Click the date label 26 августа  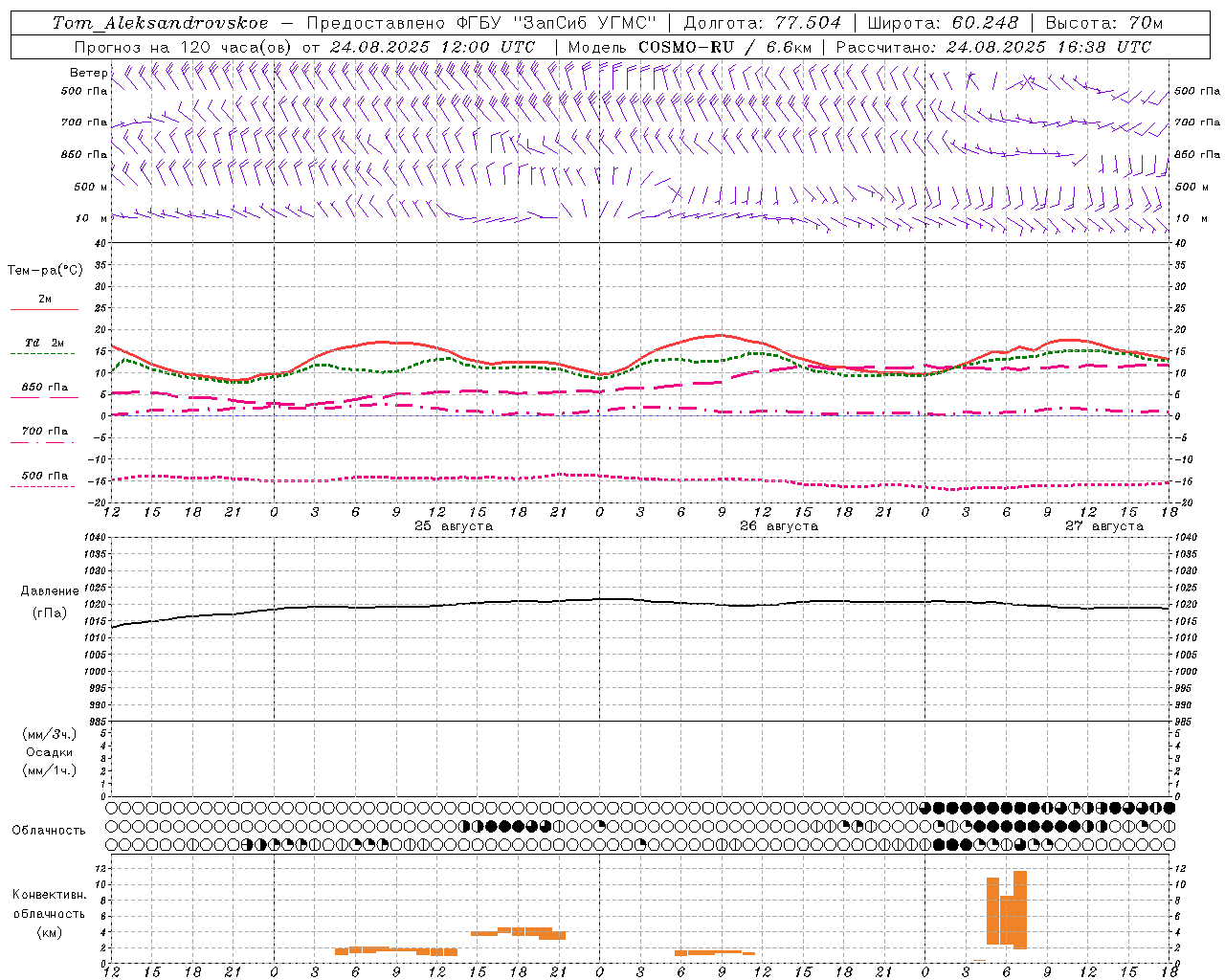[779, 526]
